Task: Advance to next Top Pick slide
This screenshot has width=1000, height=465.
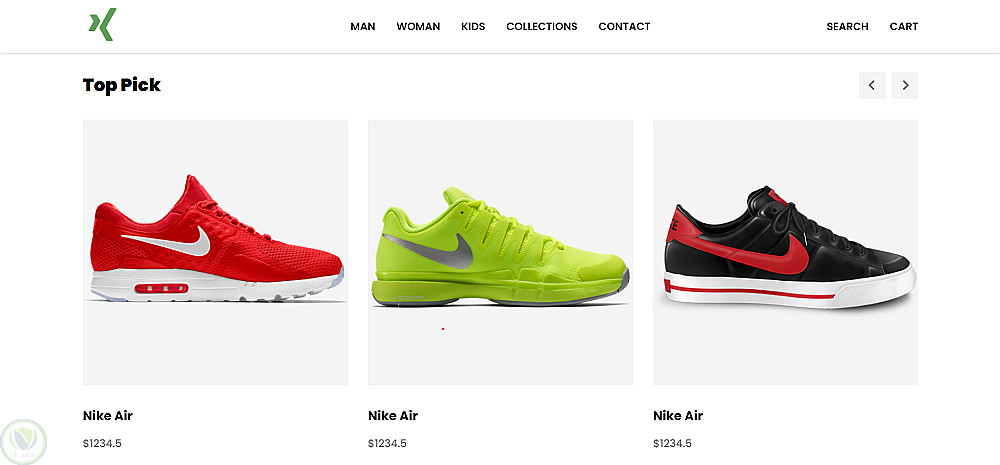Action: click(904, 85)
